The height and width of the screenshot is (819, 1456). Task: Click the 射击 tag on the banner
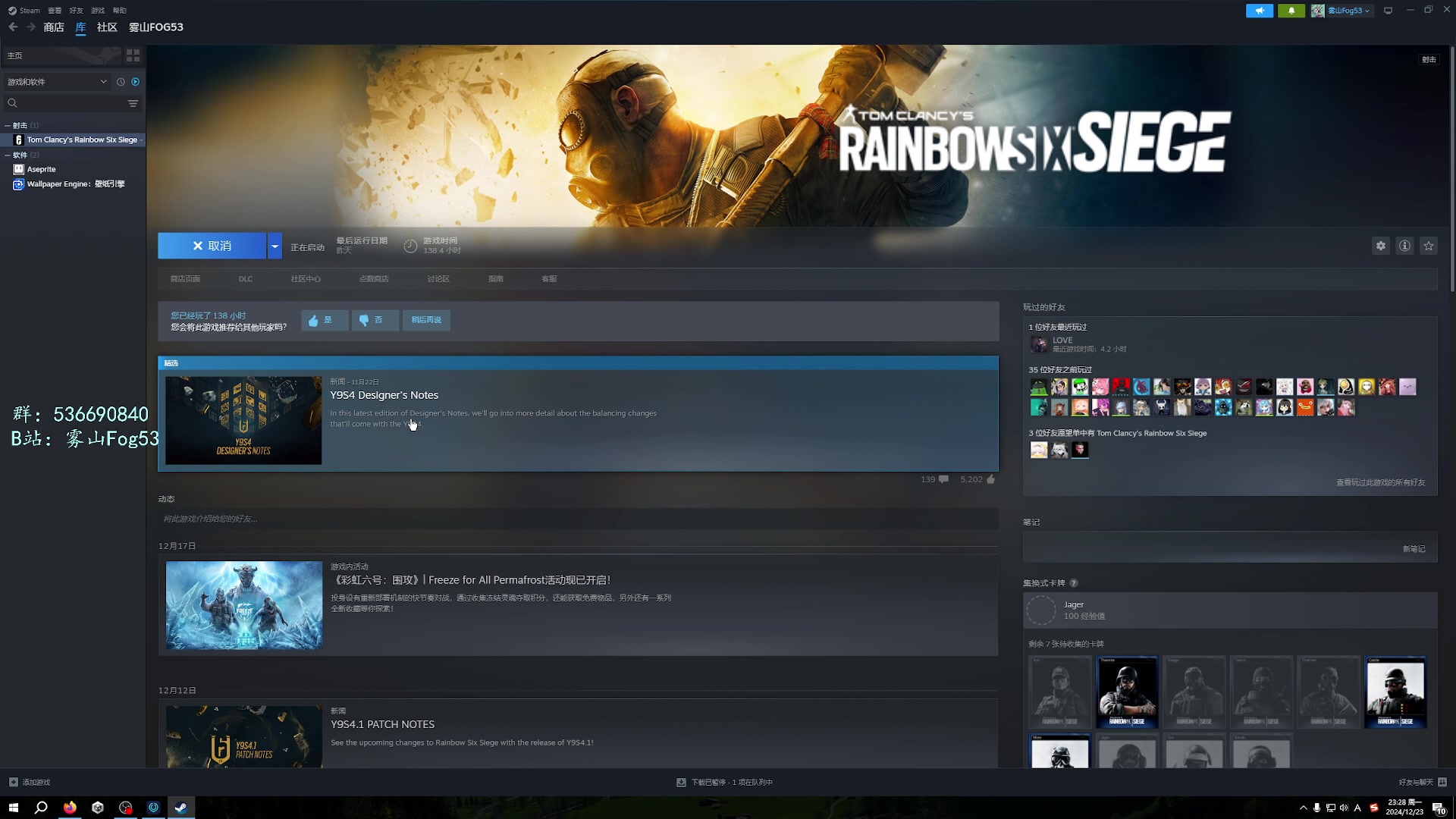coord(1429,59)
